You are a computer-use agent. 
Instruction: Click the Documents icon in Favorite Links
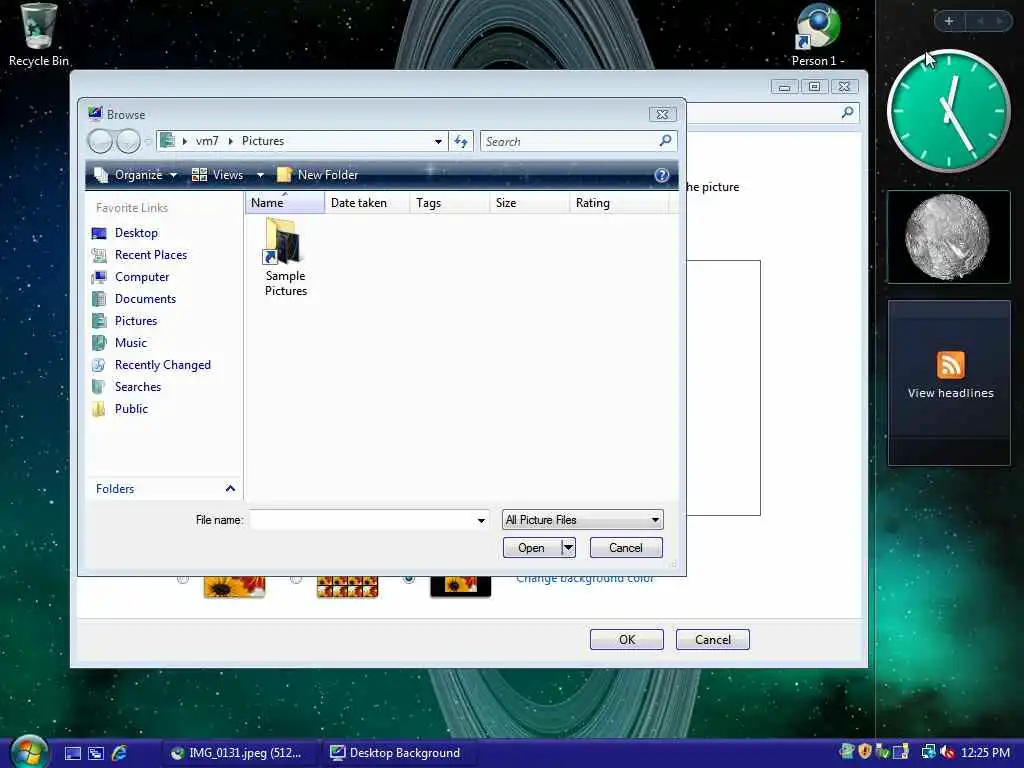click(99, 299)
